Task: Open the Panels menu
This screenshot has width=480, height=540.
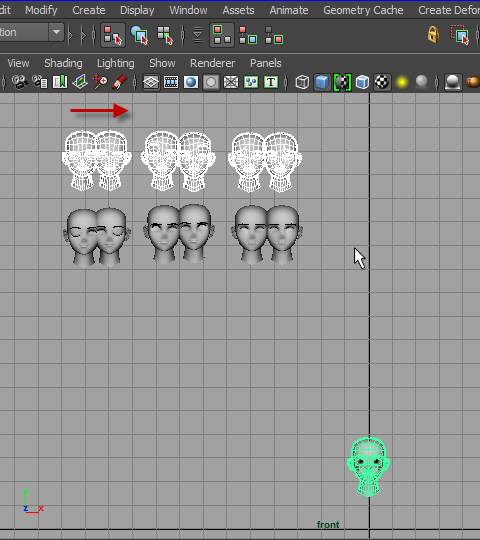Action: (x=265, y=63)
